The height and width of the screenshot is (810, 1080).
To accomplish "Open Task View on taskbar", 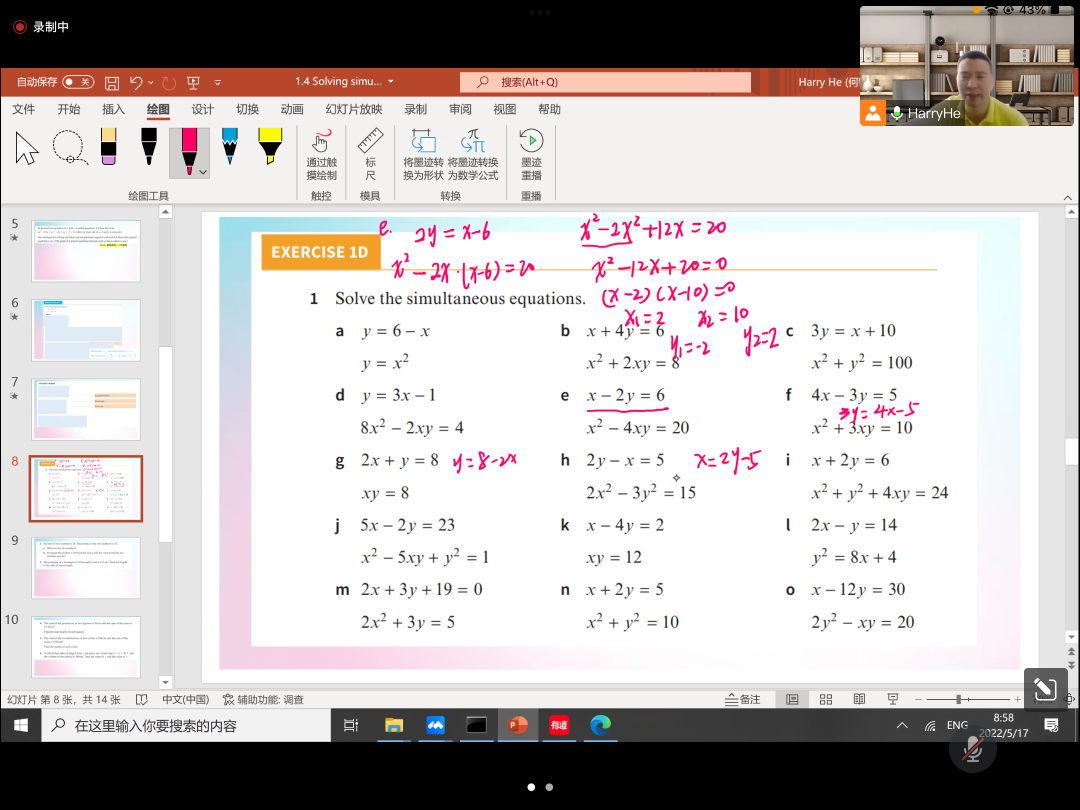I will [x=351, y=725].
